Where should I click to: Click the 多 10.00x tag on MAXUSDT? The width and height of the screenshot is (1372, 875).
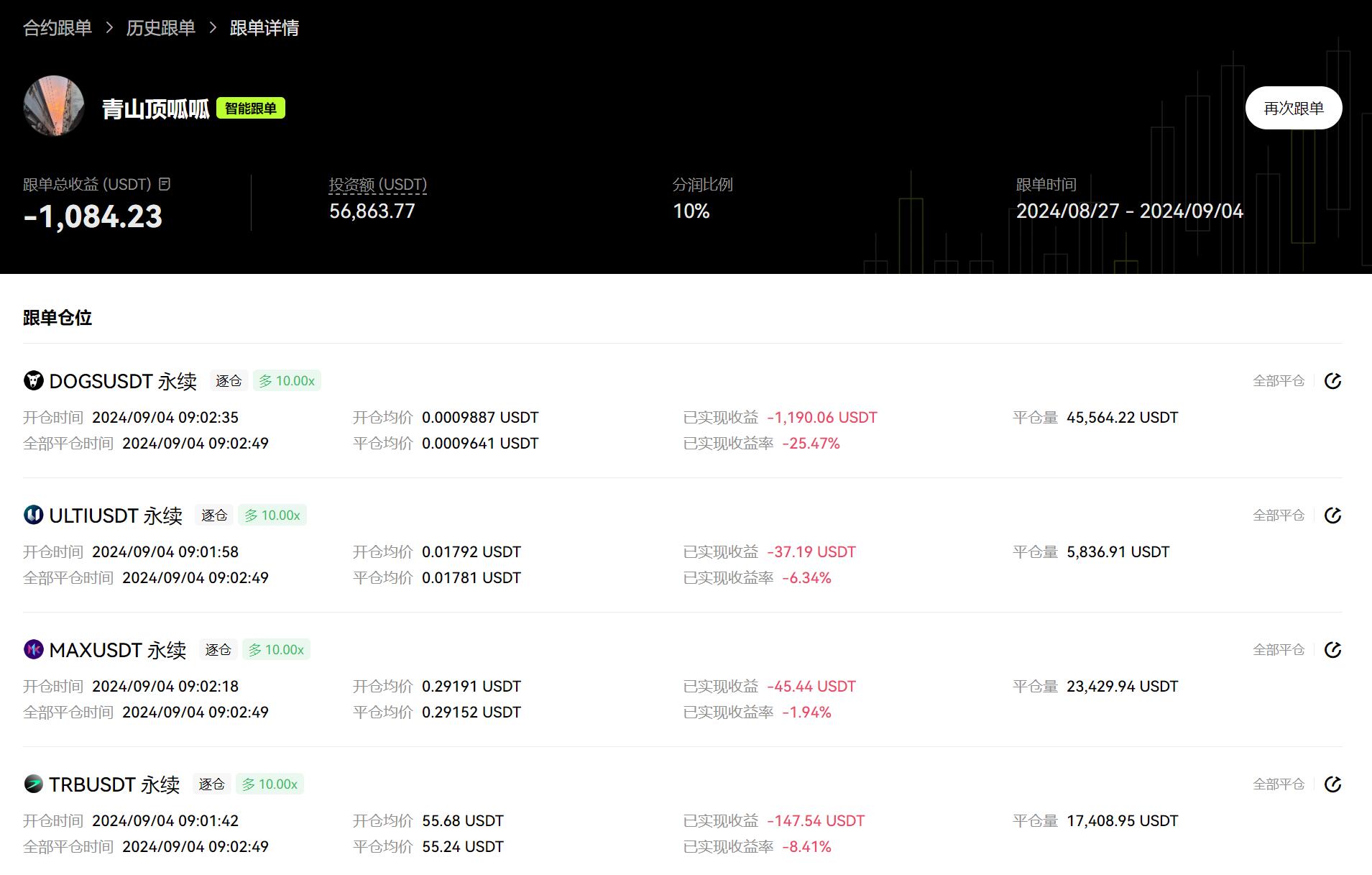click(x=277, y=650)
